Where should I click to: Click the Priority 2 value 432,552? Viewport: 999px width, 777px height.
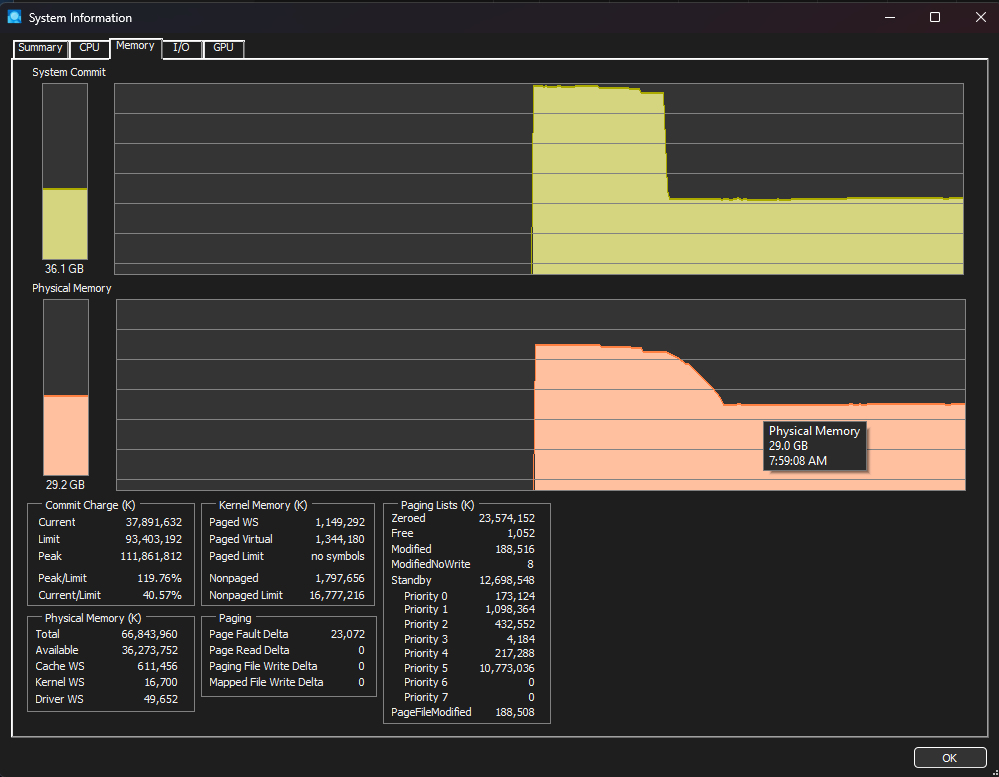515,625
